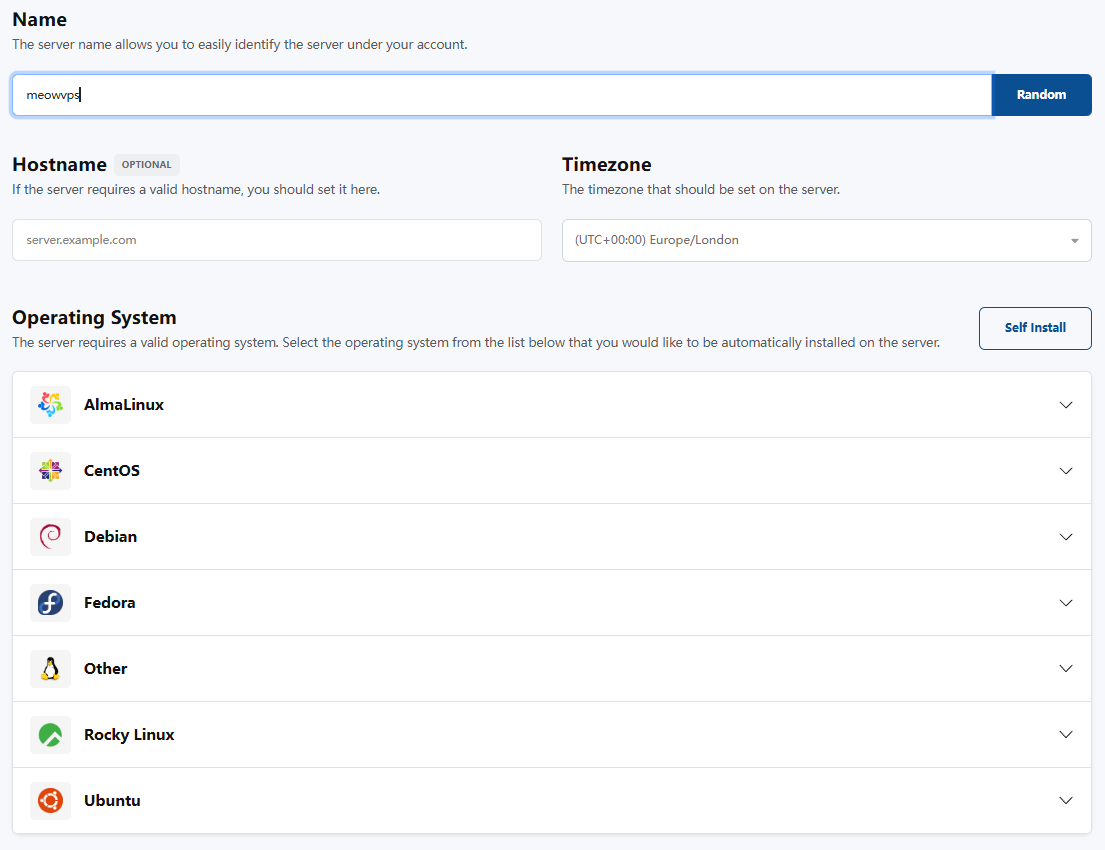Choose the Self Install option

[x=1035, y=328]
